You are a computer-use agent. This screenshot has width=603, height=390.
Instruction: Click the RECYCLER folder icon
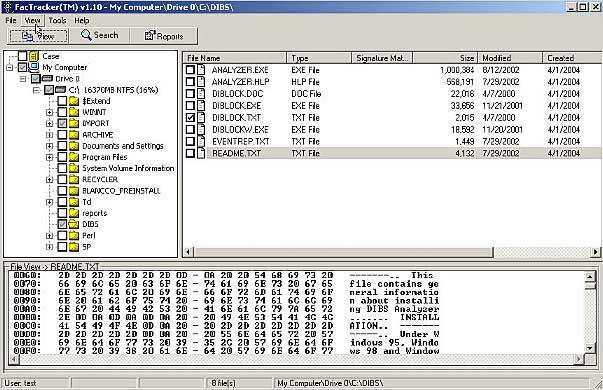74,179
